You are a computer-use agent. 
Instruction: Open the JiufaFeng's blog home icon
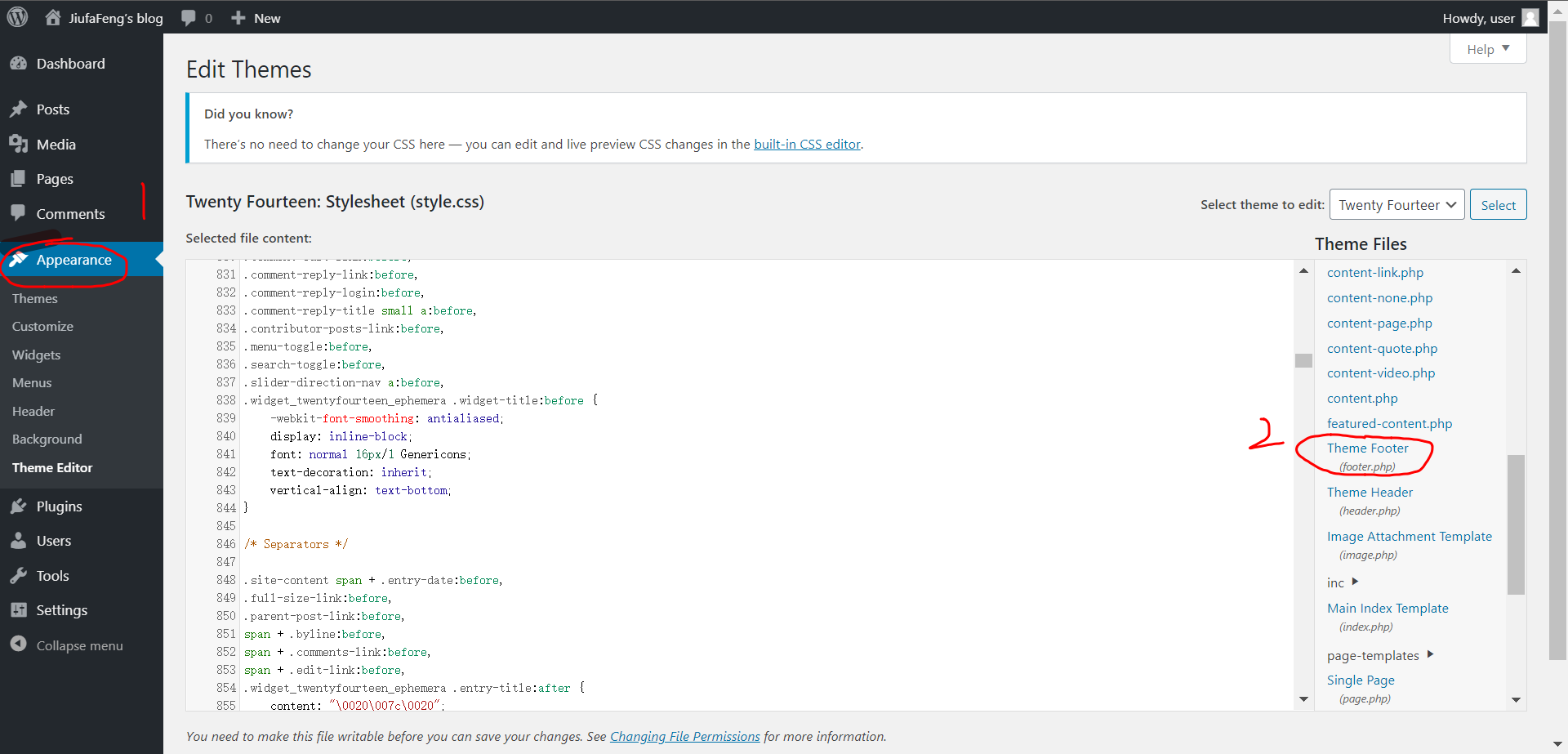[x=53, y=17]
